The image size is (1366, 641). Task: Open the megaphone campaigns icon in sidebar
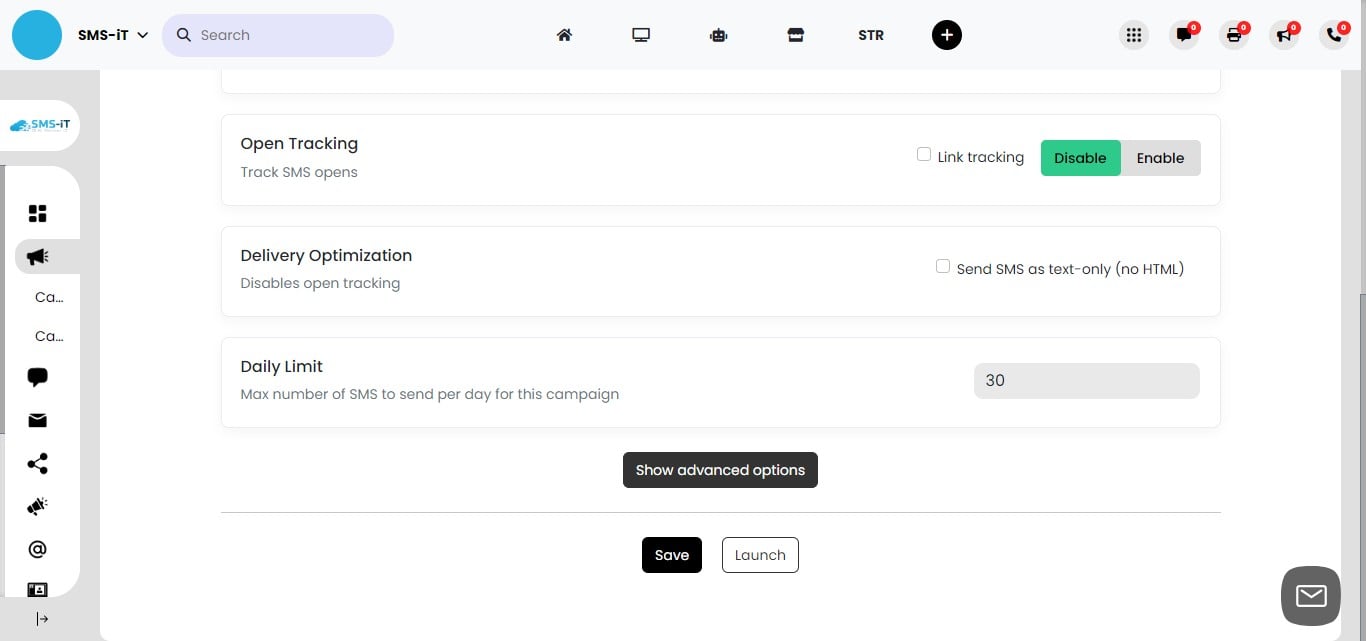[x=37, y=256]
